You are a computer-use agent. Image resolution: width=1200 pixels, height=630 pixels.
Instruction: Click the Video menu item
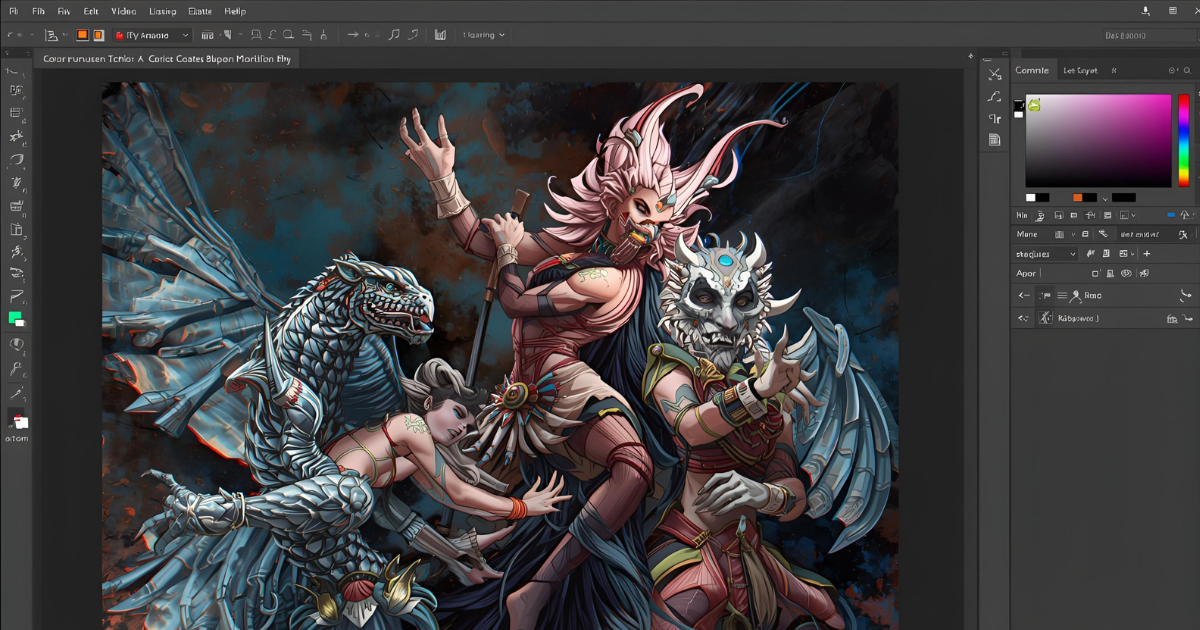124,11
